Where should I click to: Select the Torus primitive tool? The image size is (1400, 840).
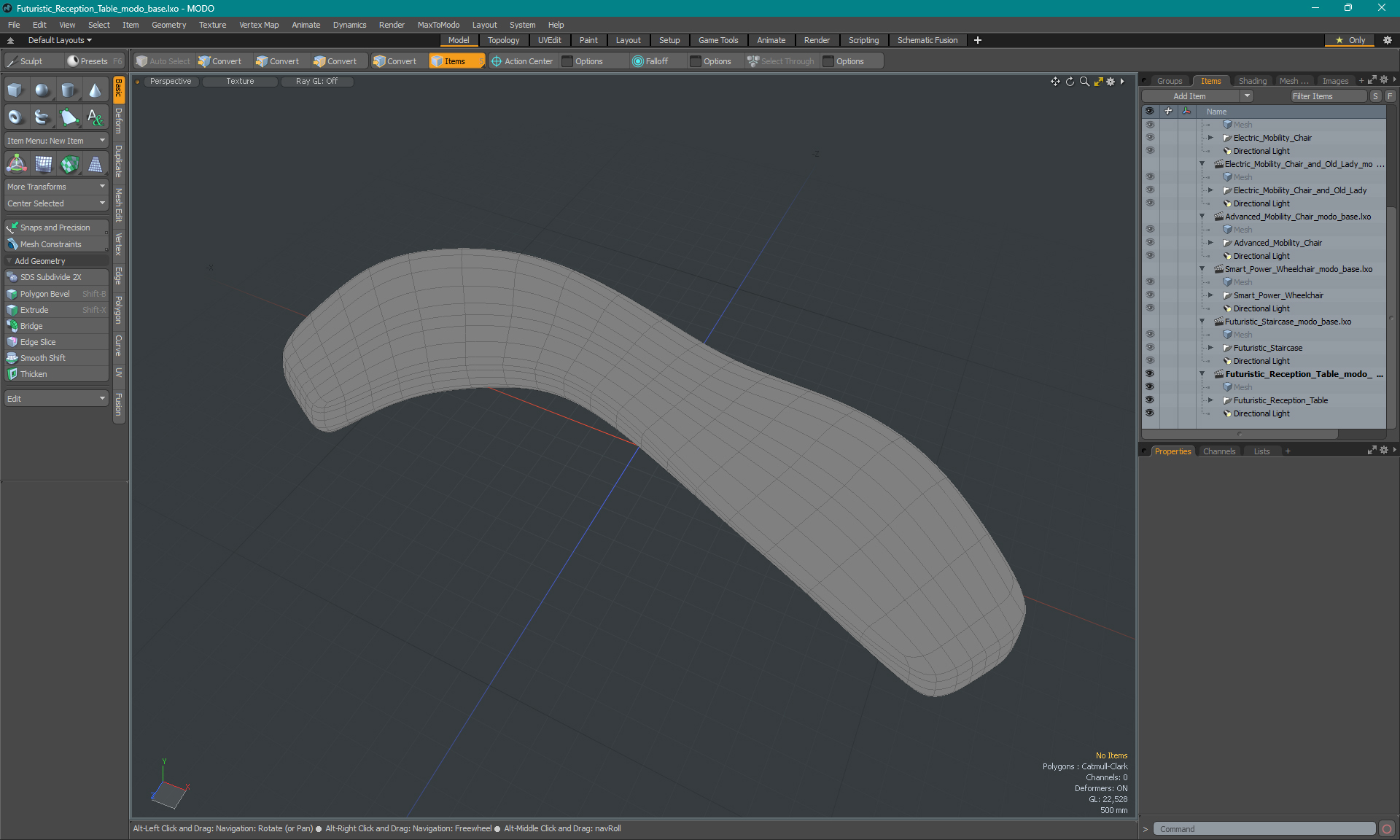coord(15,117)
